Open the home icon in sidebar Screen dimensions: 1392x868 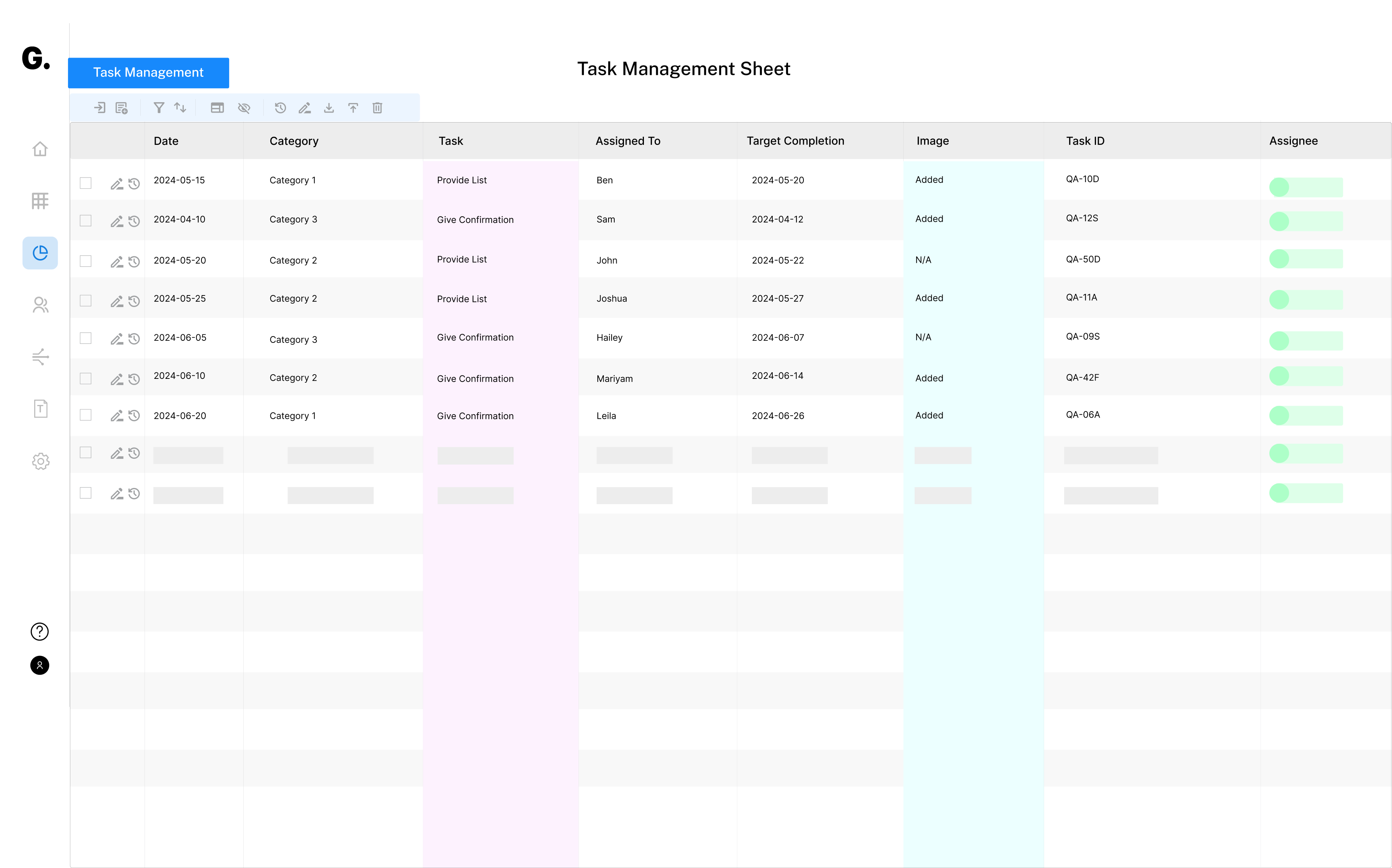tap(40, 149)
